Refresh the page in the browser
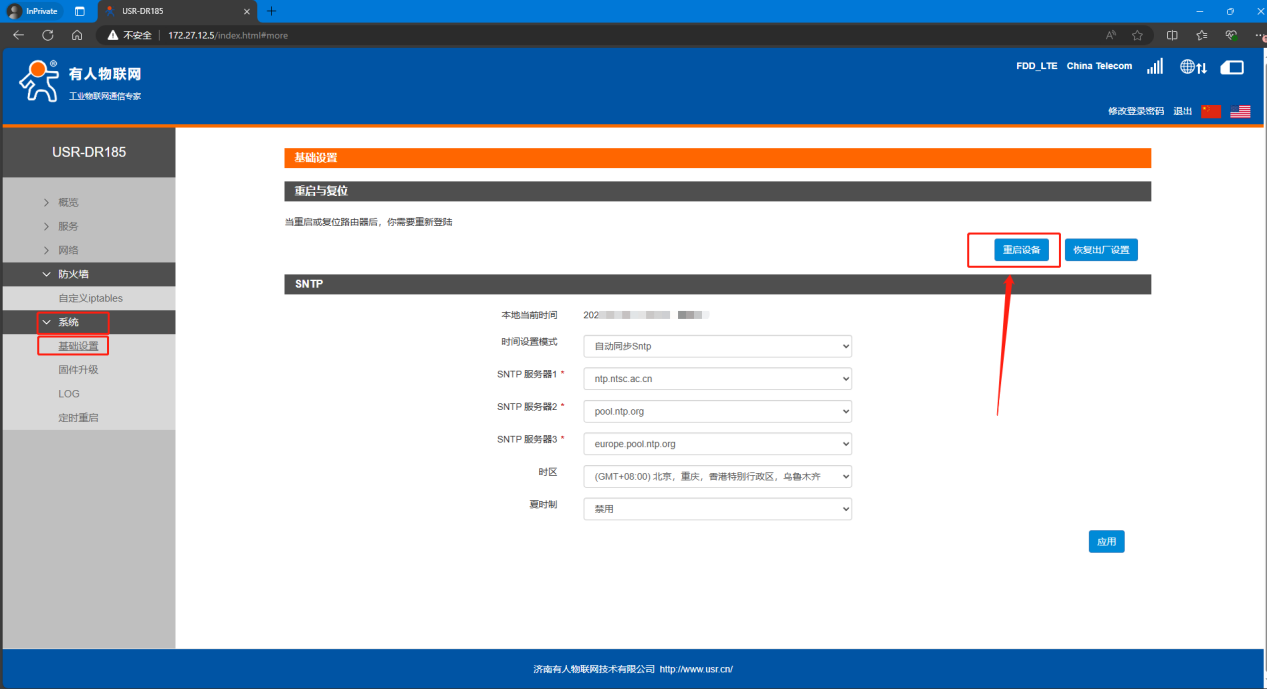 47,35
